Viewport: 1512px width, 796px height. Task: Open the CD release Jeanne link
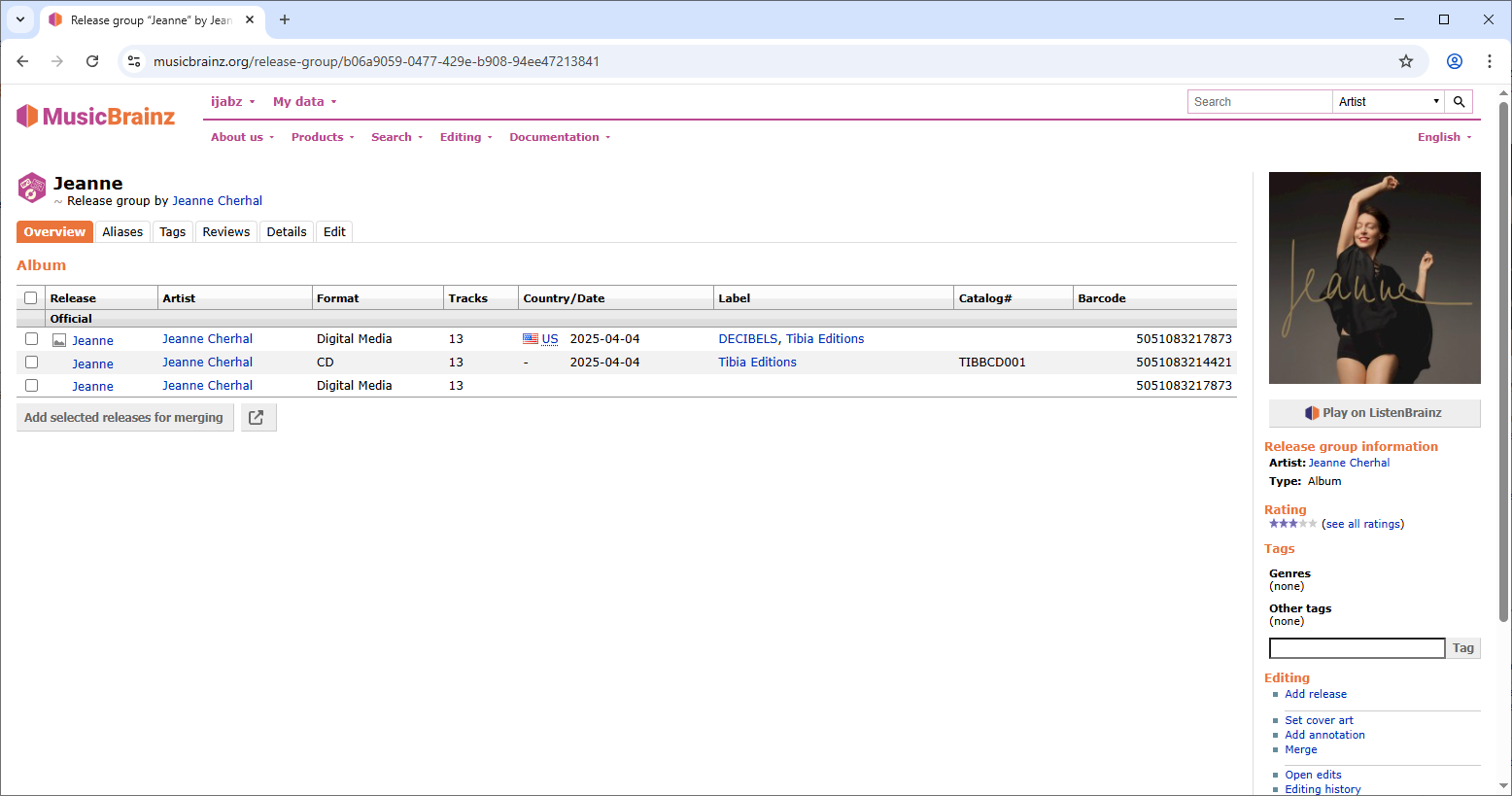click(92, 363)
